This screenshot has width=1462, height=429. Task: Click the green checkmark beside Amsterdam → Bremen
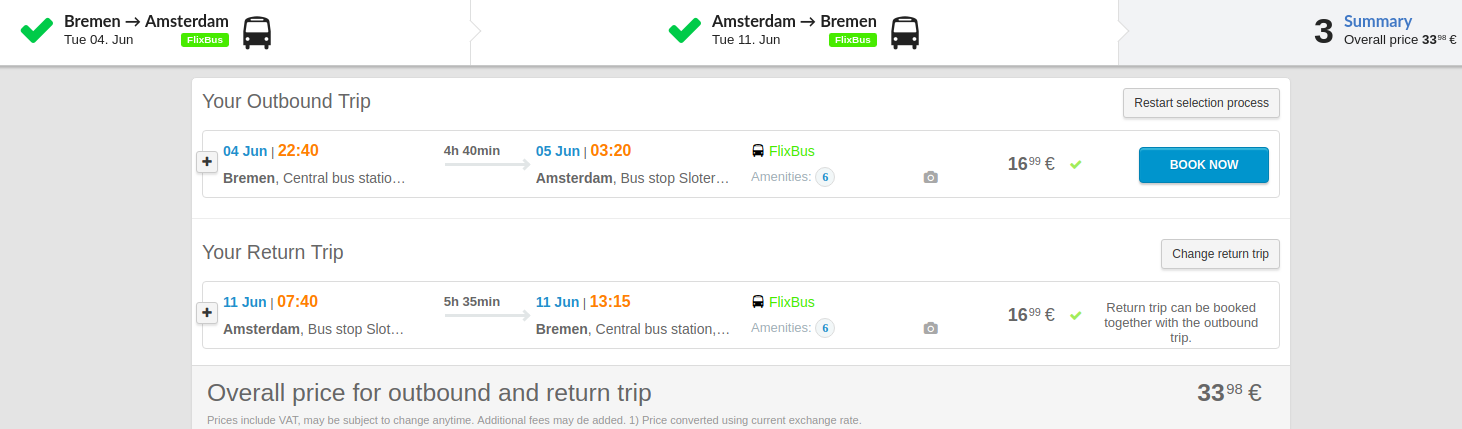pyautogui.click(x=685, y=30)
